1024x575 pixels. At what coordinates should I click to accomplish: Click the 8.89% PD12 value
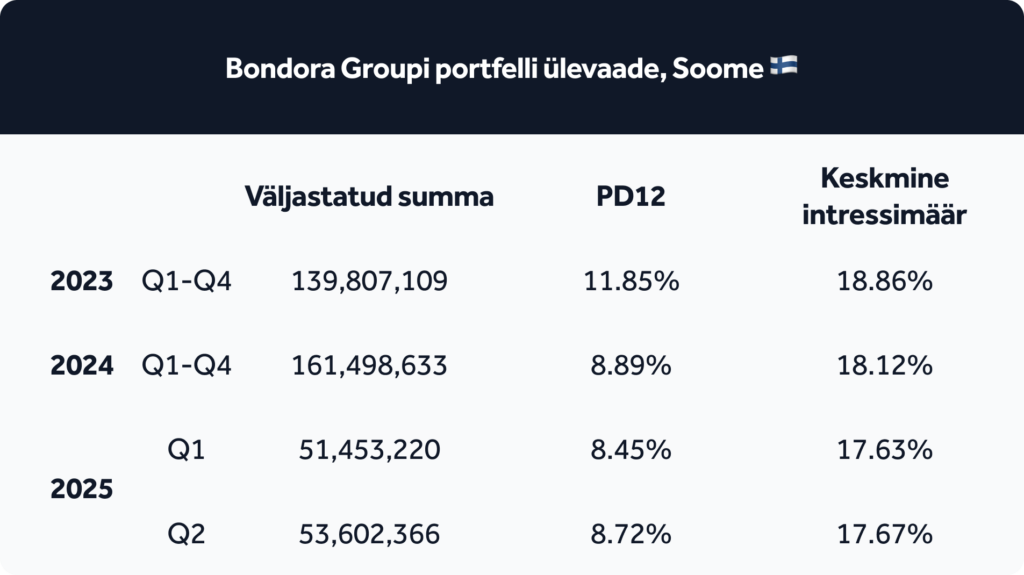(x=631, y=365)
